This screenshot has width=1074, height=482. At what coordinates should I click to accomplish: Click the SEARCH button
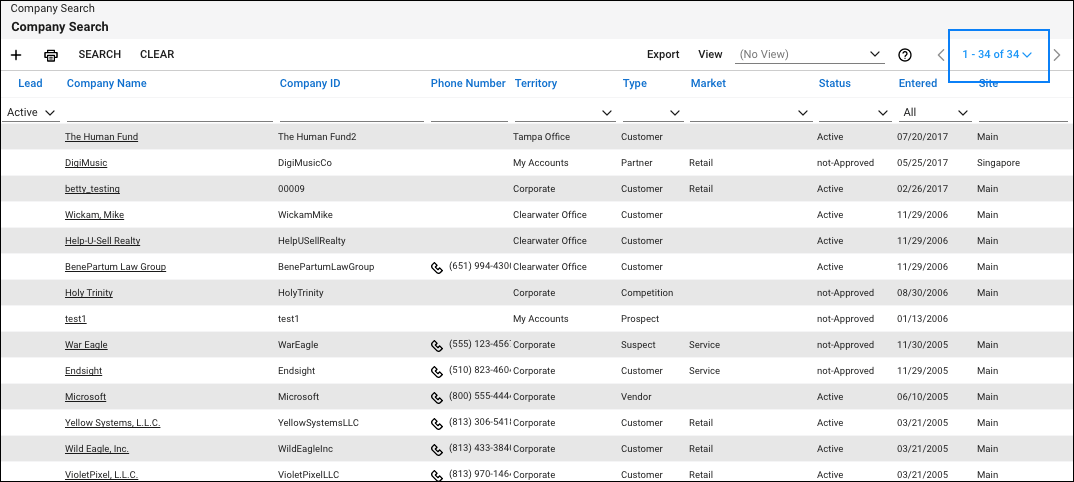click(99, 54)
